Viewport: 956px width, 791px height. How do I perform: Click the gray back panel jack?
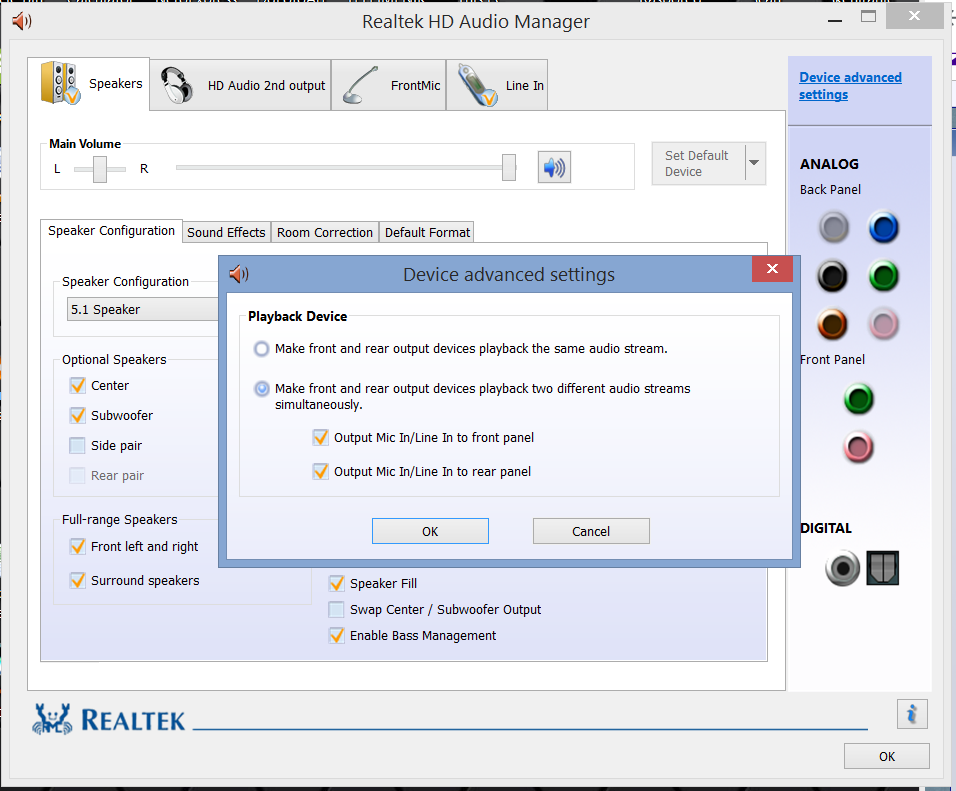(x=833, y=227)
